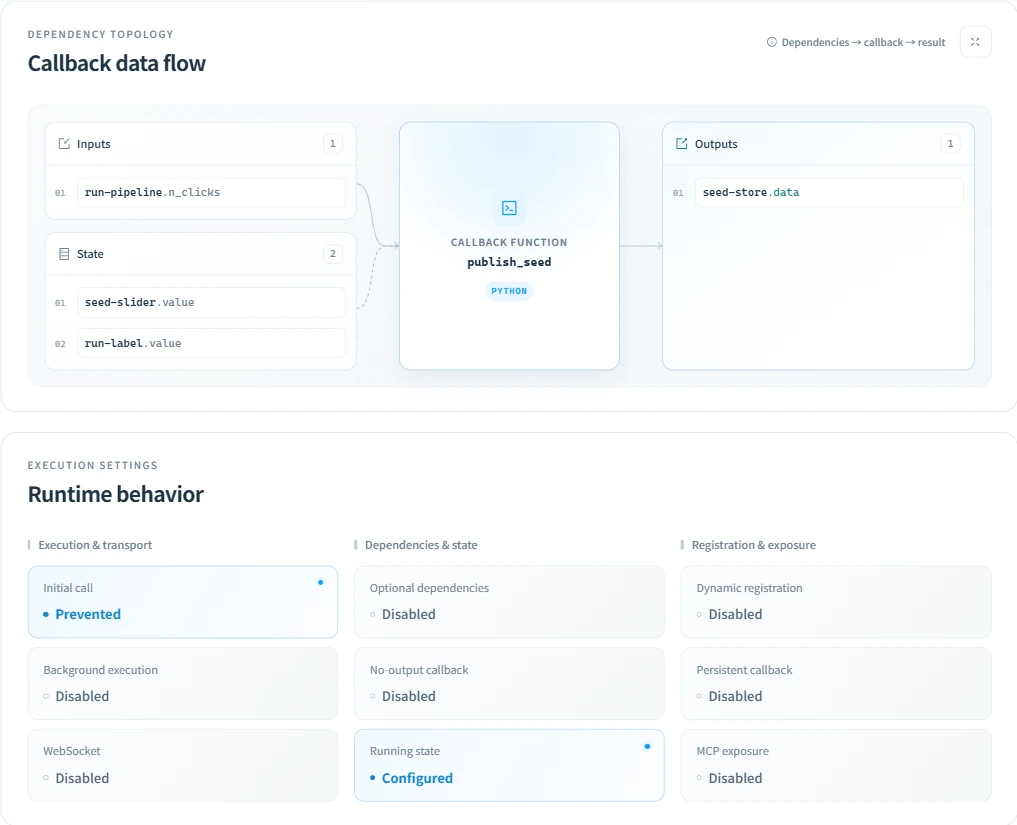Click the Execution & transport group heading
This screenshot has width=1017, height=825.
95,545
